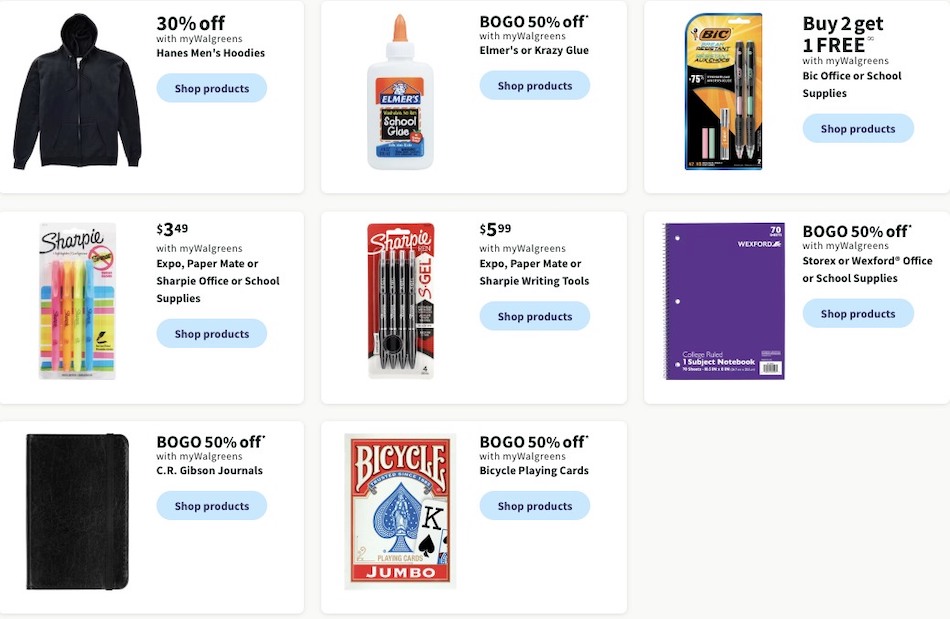Image resolution: width=950 pixels, height=619 pixels.
Task: Click Shop products for Elmer's or Krazy Glue
Action: pos(535,85)
